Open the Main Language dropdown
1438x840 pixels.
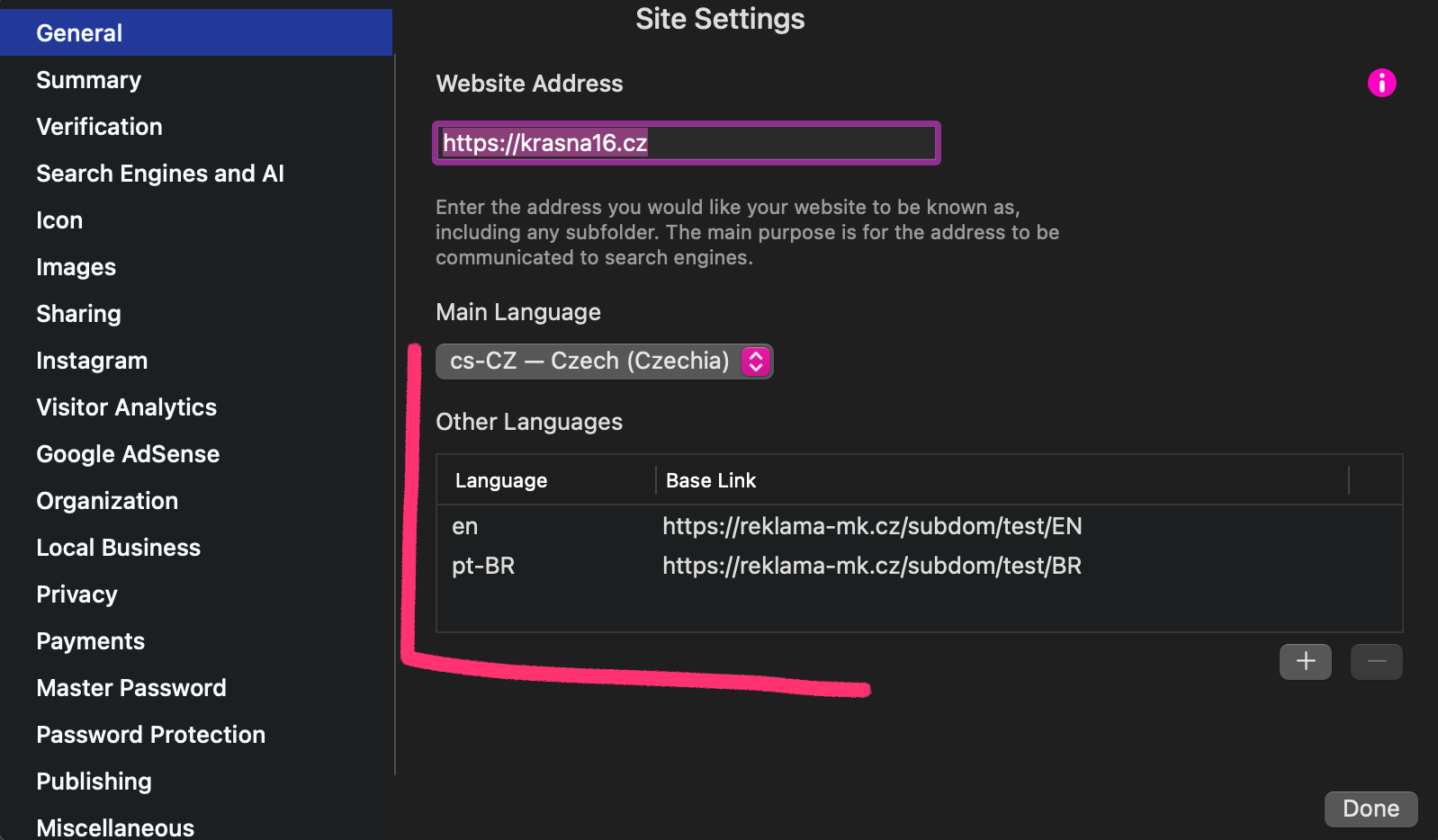click(604, 362)
